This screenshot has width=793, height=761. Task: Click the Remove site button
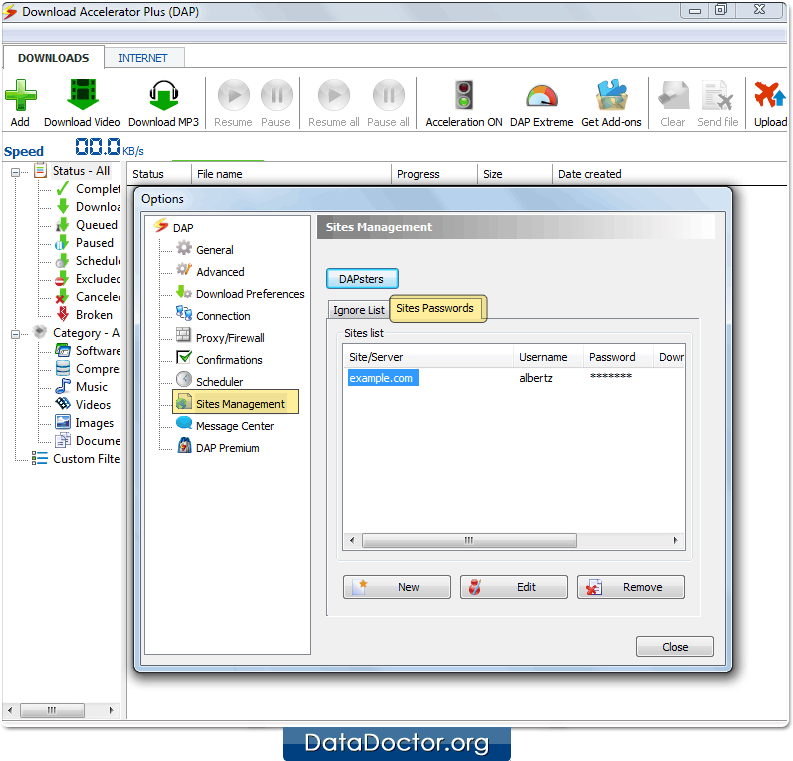click(x=631, y=587)
